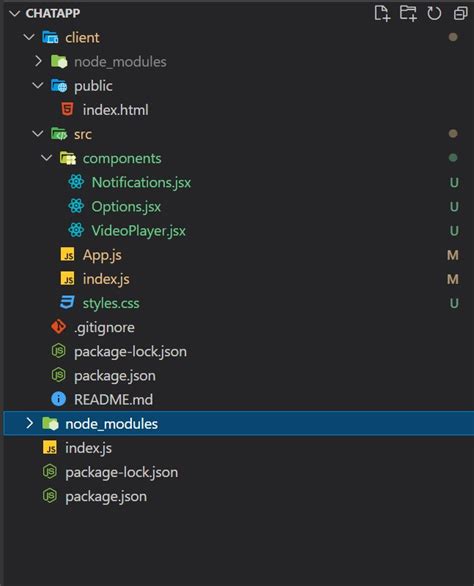Refresh the Explorer tree
The width and height of the screenshot is (474, 586).
coord(434,13)
